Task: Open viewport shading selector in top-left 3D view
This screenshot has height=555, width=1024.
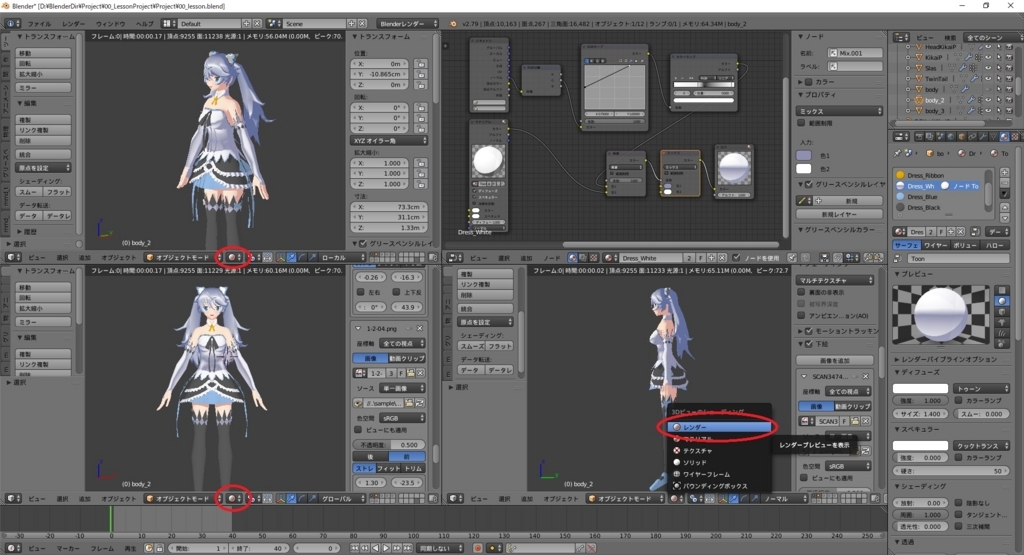Action: [x=234, y=257]
